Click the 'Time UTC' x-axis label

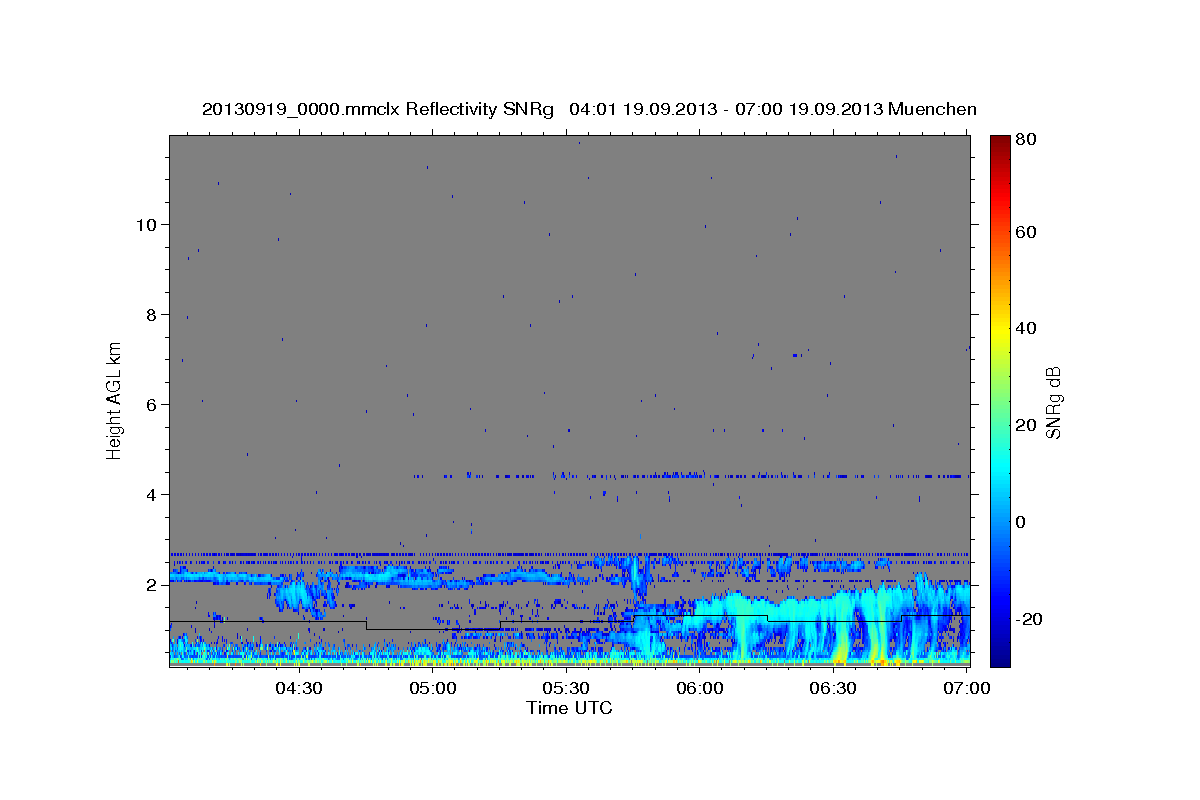click(x=569, y=708)
